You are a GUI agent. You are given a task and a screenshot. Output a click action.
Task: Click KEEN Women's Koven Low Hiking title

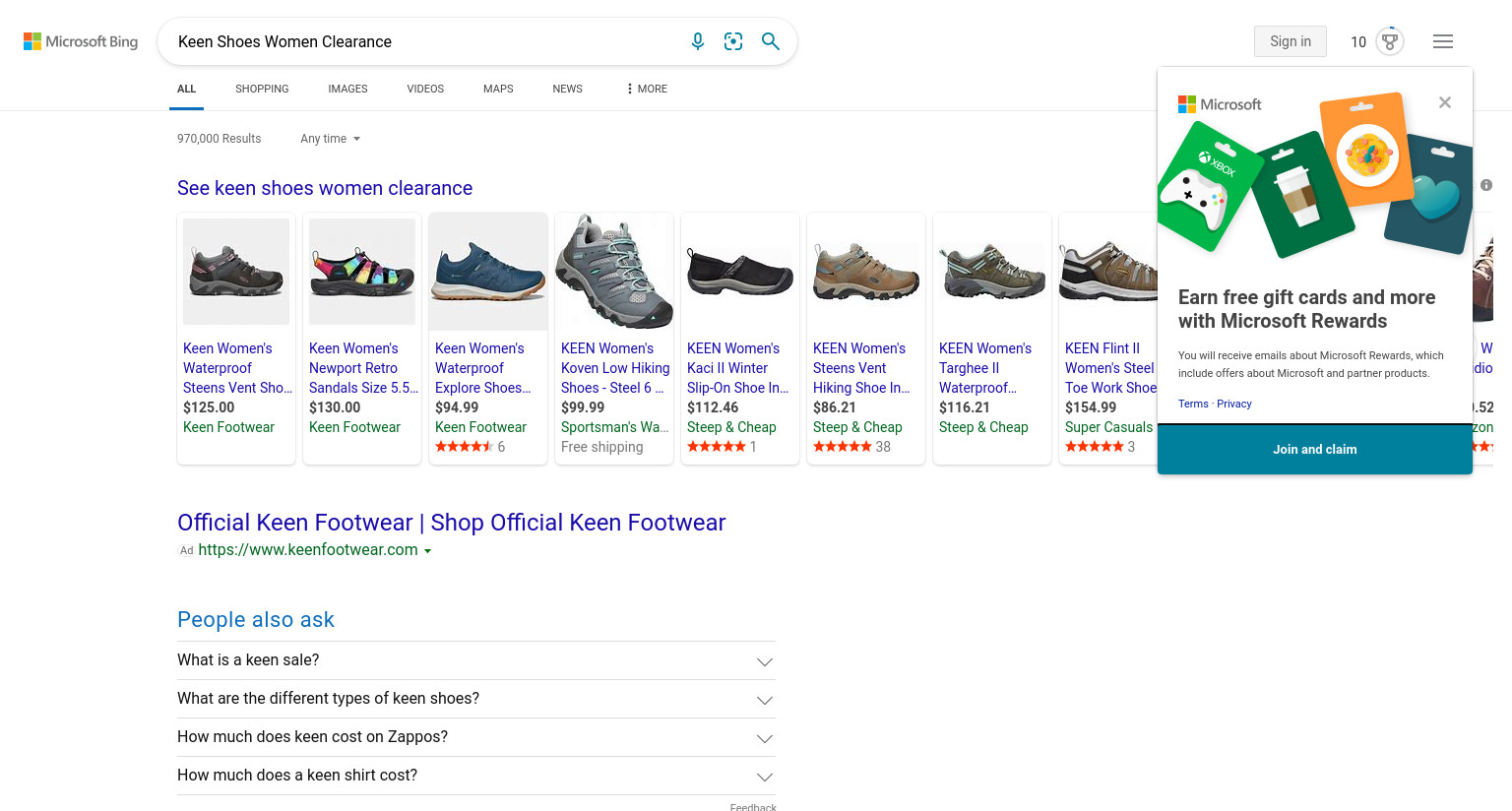coord(615,368)
